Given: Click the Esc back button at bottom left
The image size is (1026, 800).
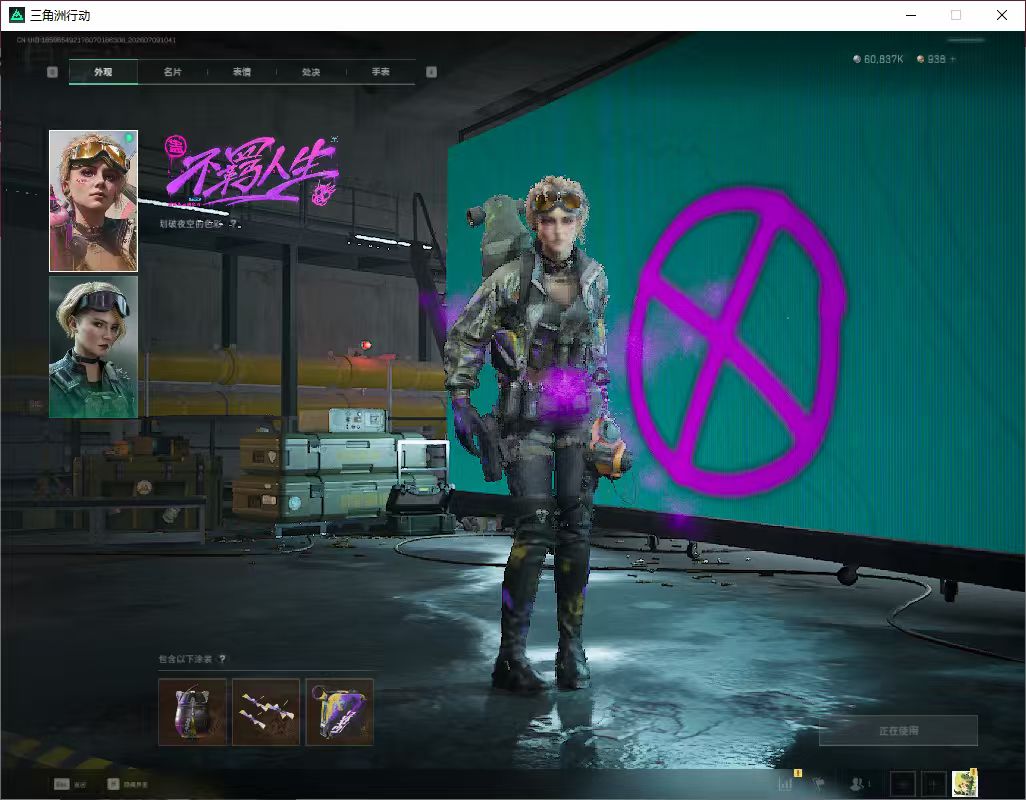Looking at the screenshot, I should 70,784.
